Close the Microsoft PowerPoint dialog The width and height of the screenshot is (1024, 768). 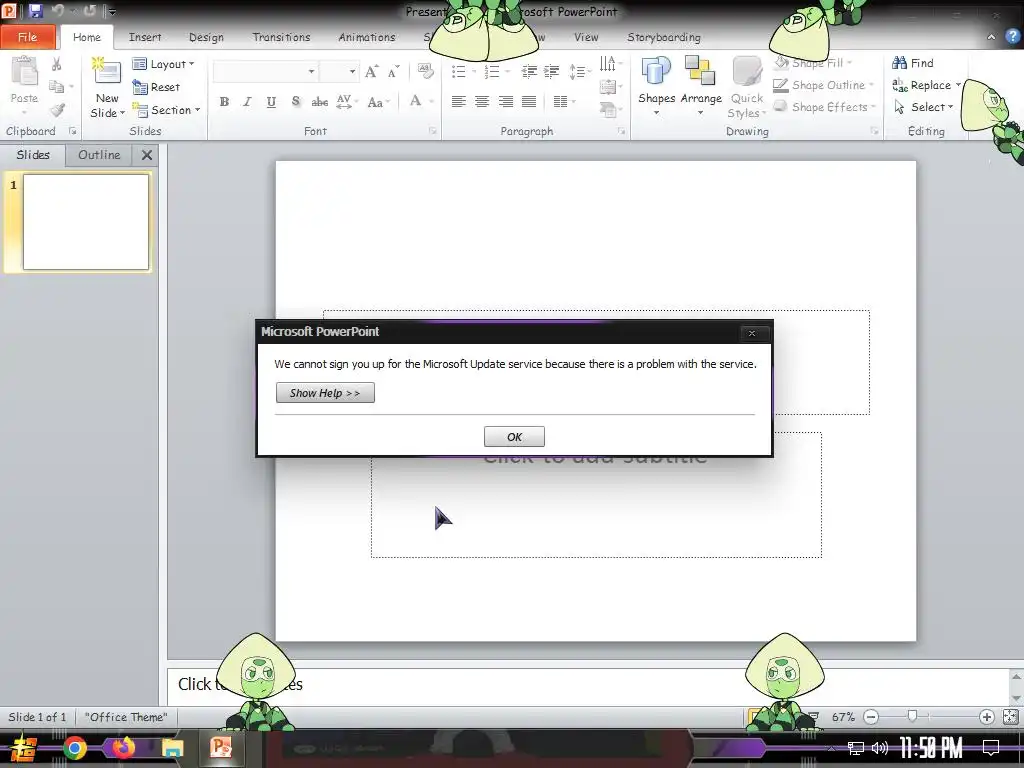coord(752,333)
